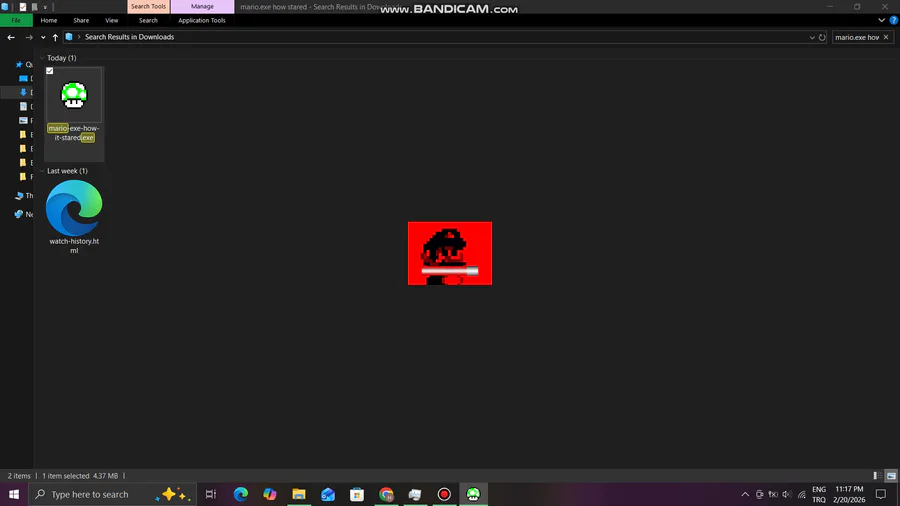The width and height of the screenshot is (900, 506).
Task: Clear the search box with X
Action: pyautogui.click(x=886, y=37)
